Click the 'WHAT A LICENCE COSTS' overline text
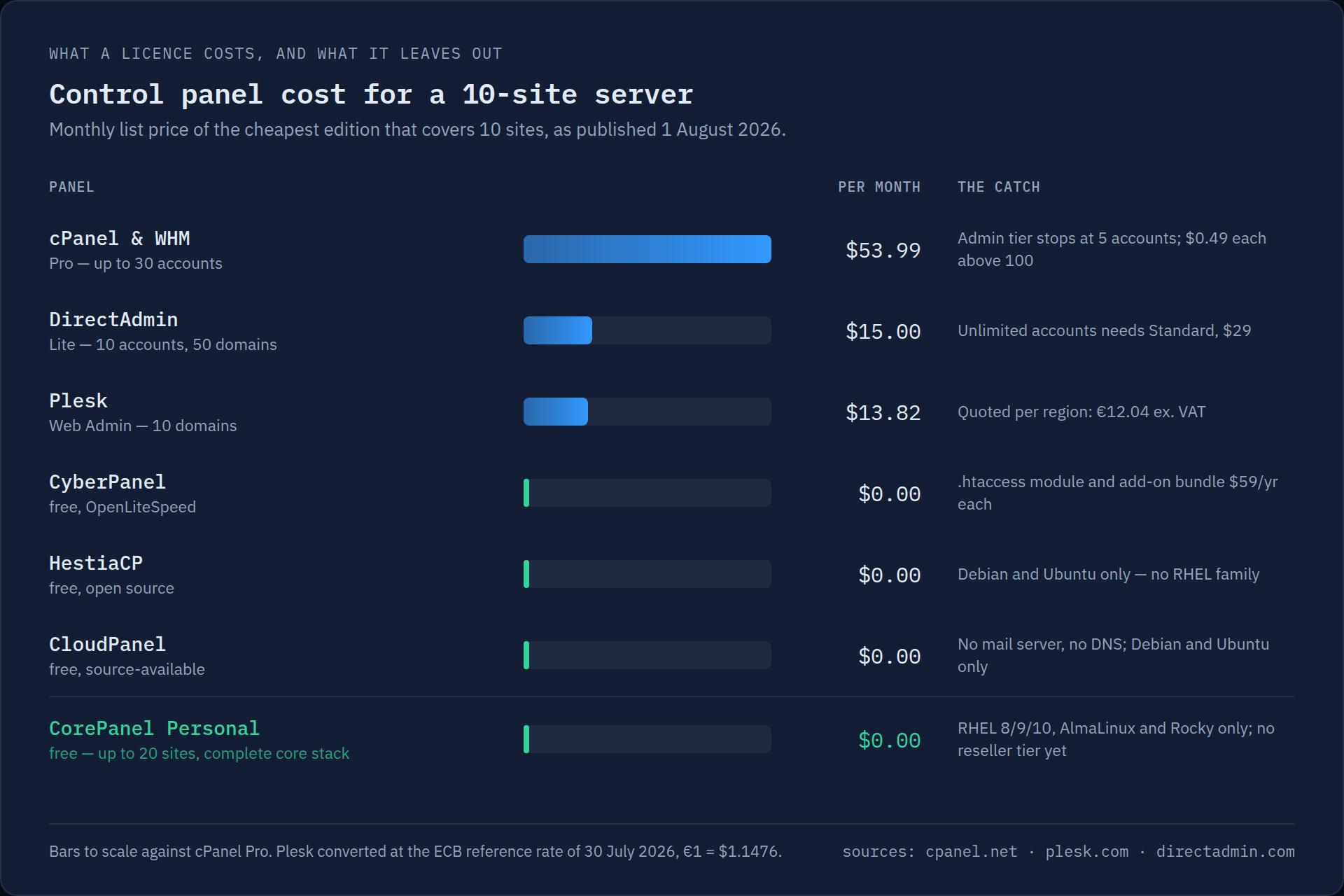 pyautogui.click(x=275, y=54)
